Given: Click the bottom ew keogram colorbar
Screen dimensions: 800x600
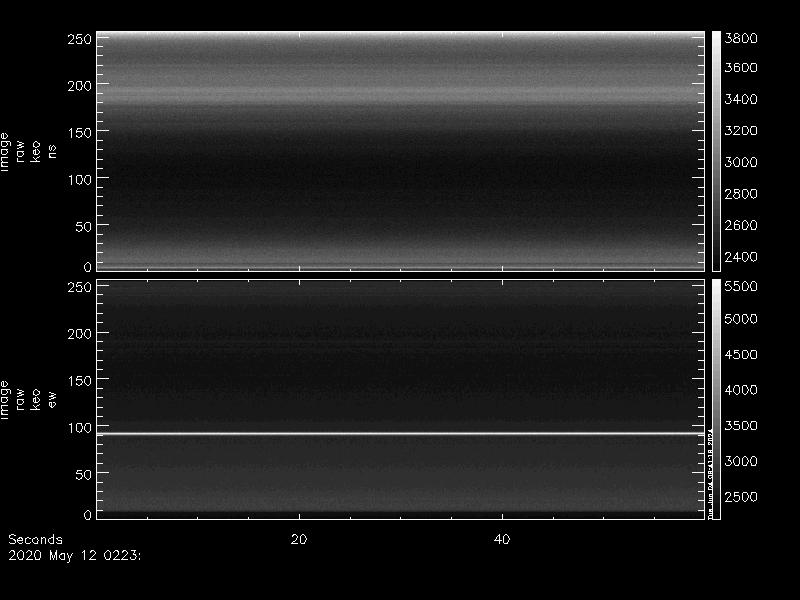Looking at the screenshot, I should [x=715, y=398].
